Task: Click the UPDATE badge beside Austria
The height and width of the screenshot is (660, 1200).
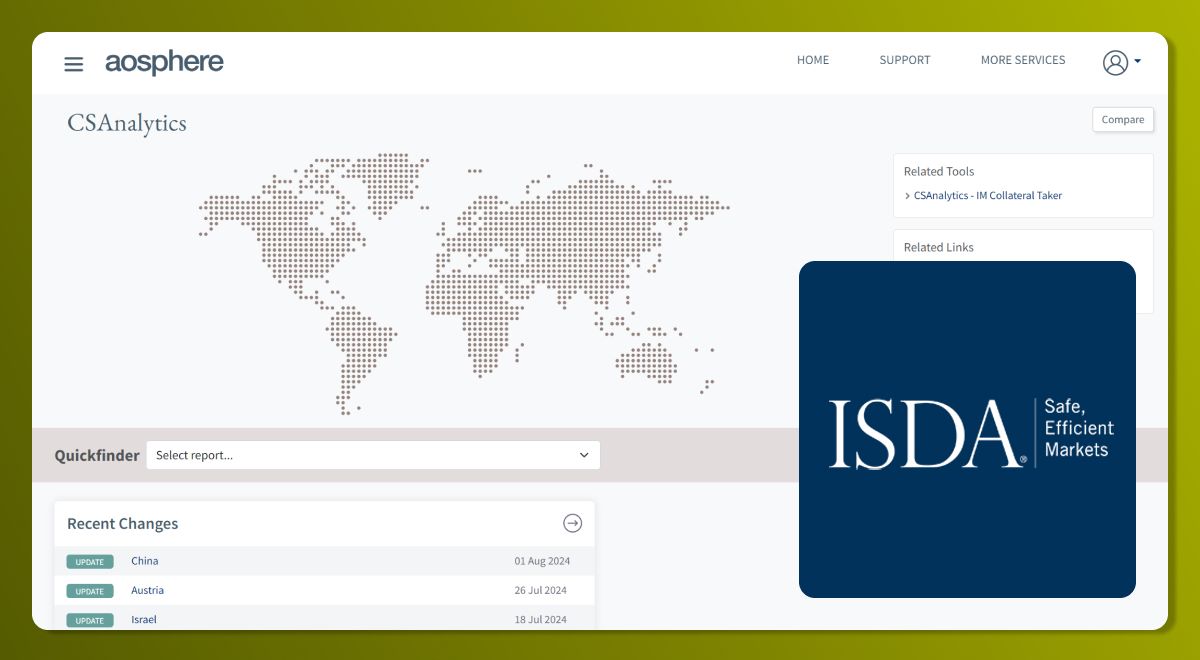Action: 89,591
